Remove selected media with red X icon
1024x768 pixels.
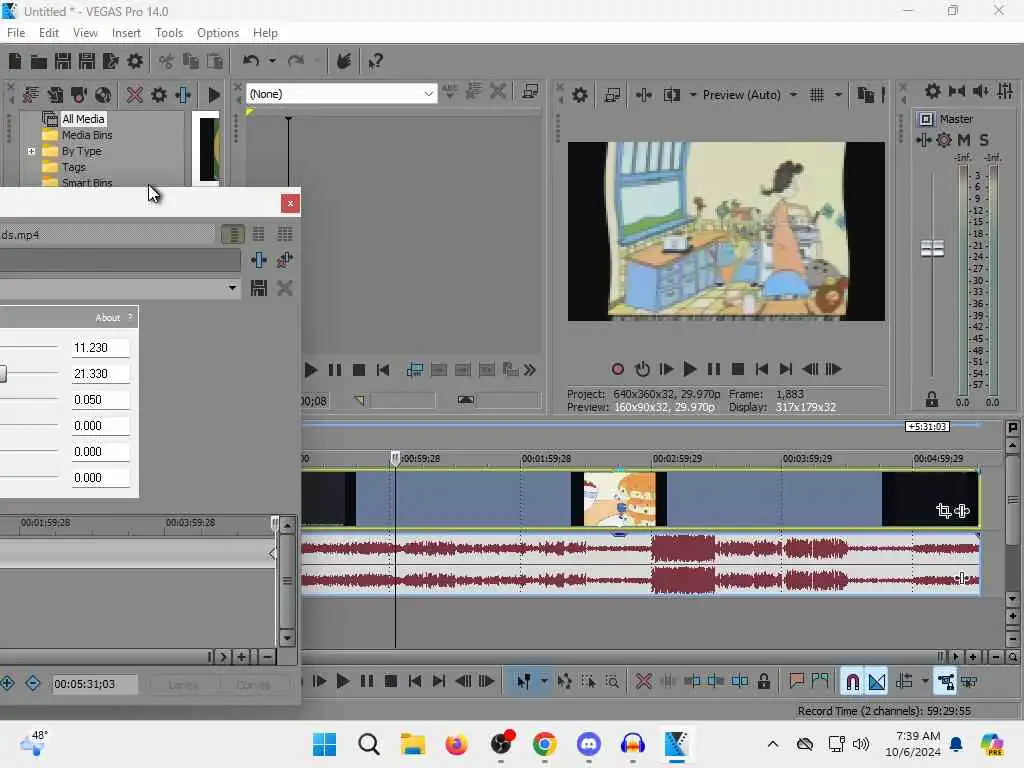coord(135,95)
